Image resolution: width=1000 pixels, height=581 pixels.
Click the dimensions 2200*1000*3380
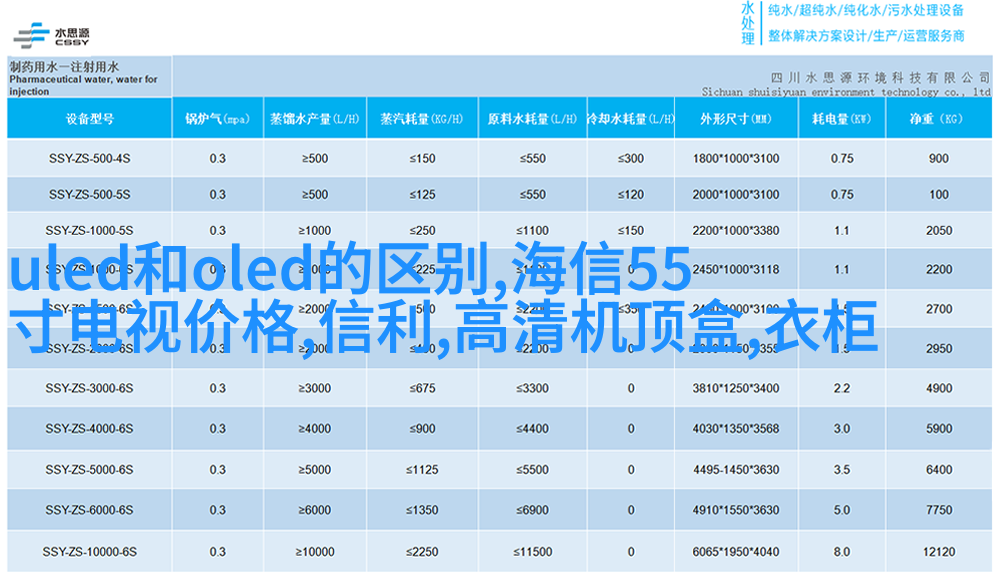point(736,230)
